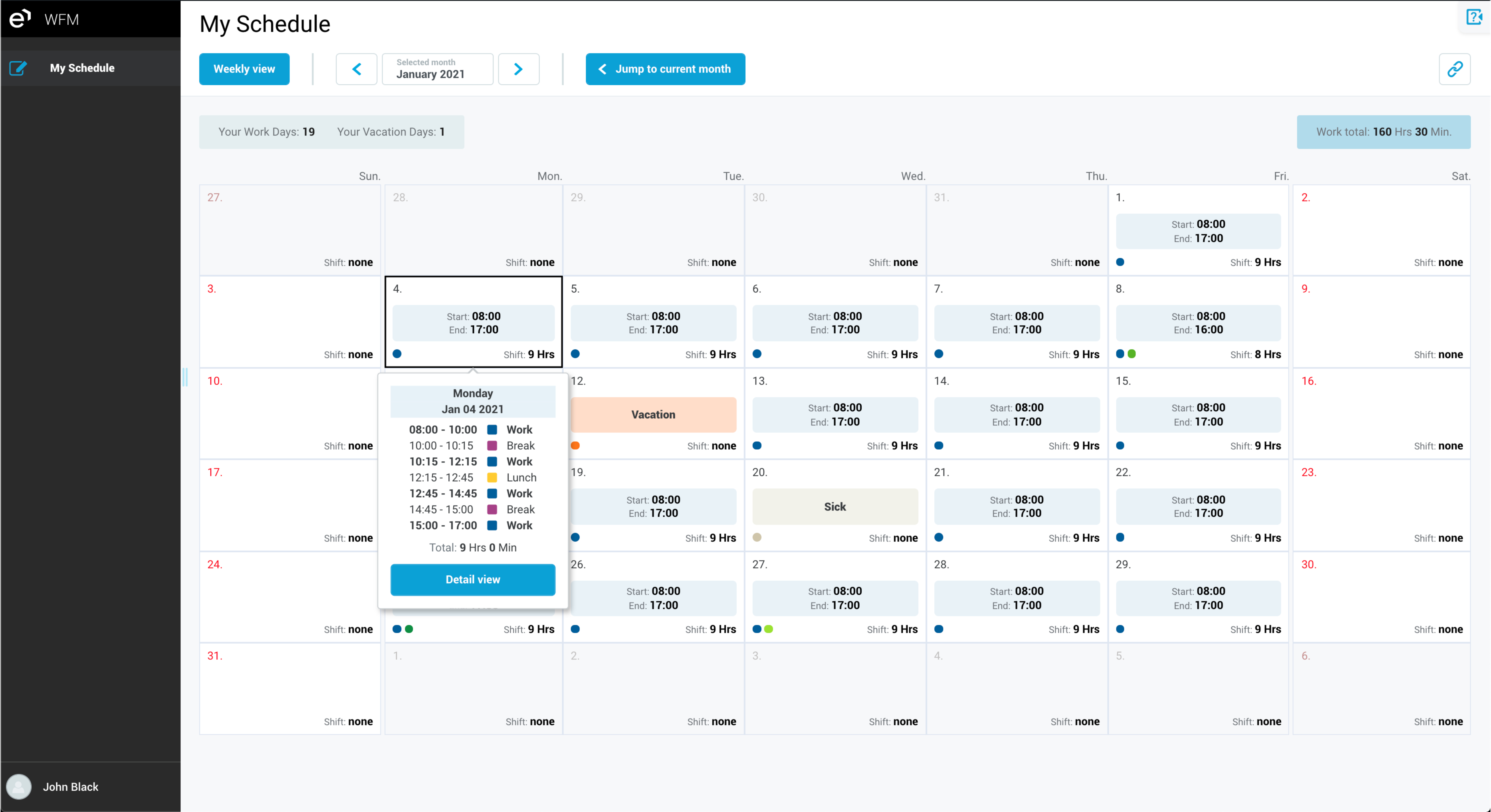Image resolution: width=1491 pixels, height=812 pixels.
Task: Open the January 2021 month selector
Action: coord(438,69)
